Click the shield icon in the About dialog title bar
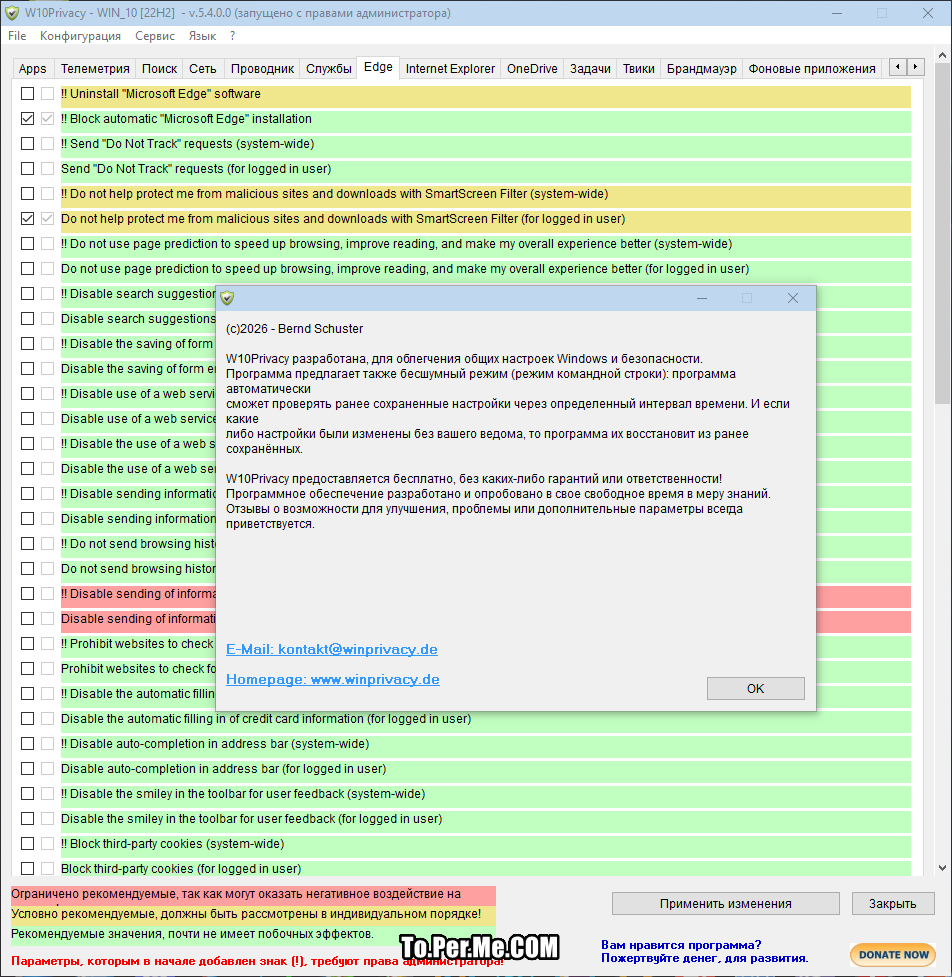 [x=227, y=298]
